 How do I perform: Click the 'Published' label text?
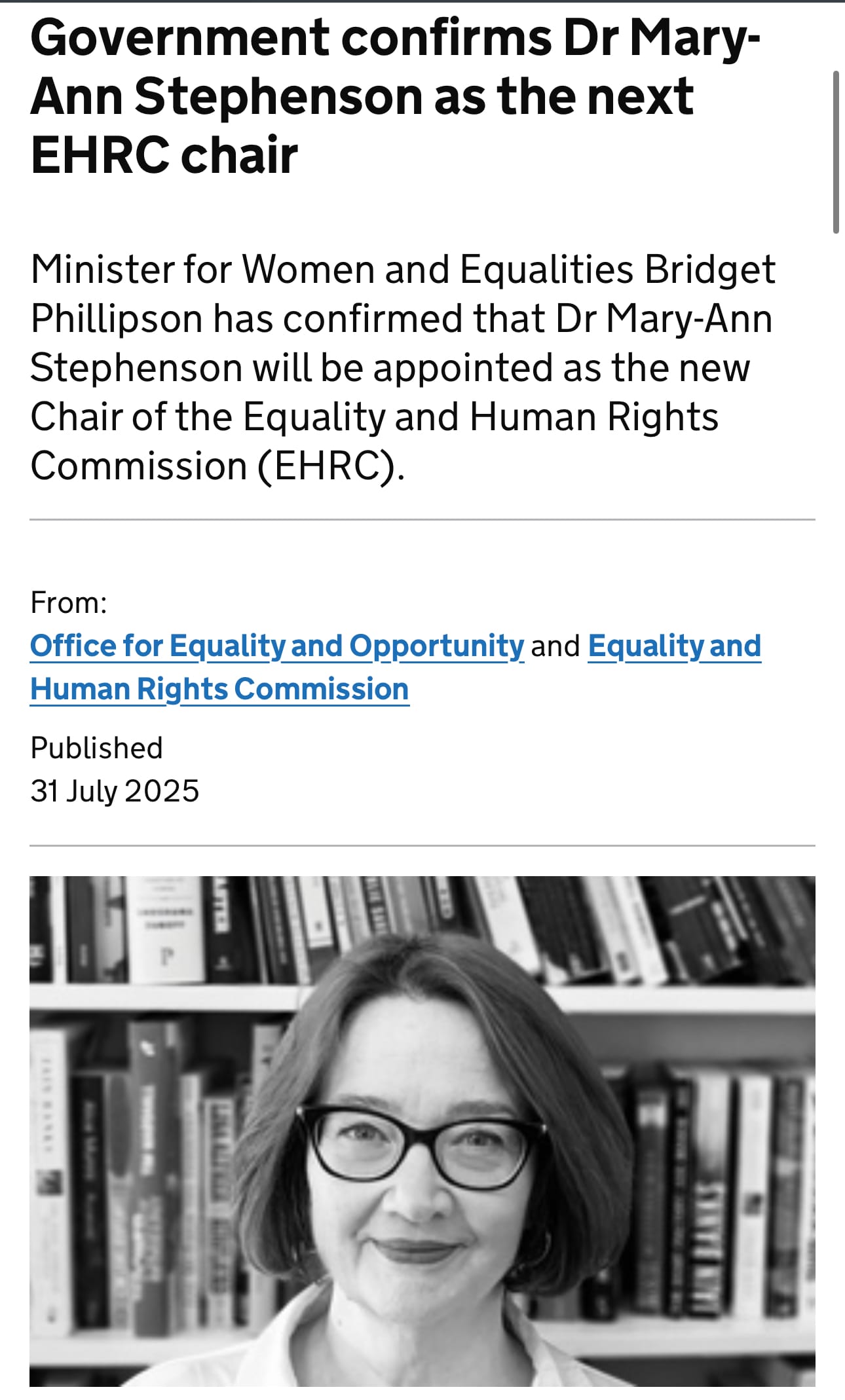tap(97, 746)
